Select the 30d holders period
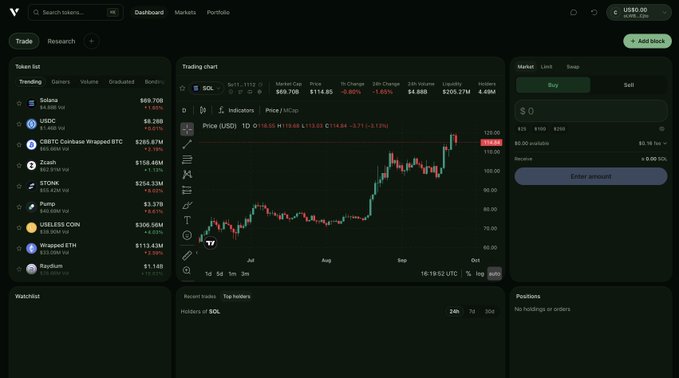679x378 pixels. 489,312
